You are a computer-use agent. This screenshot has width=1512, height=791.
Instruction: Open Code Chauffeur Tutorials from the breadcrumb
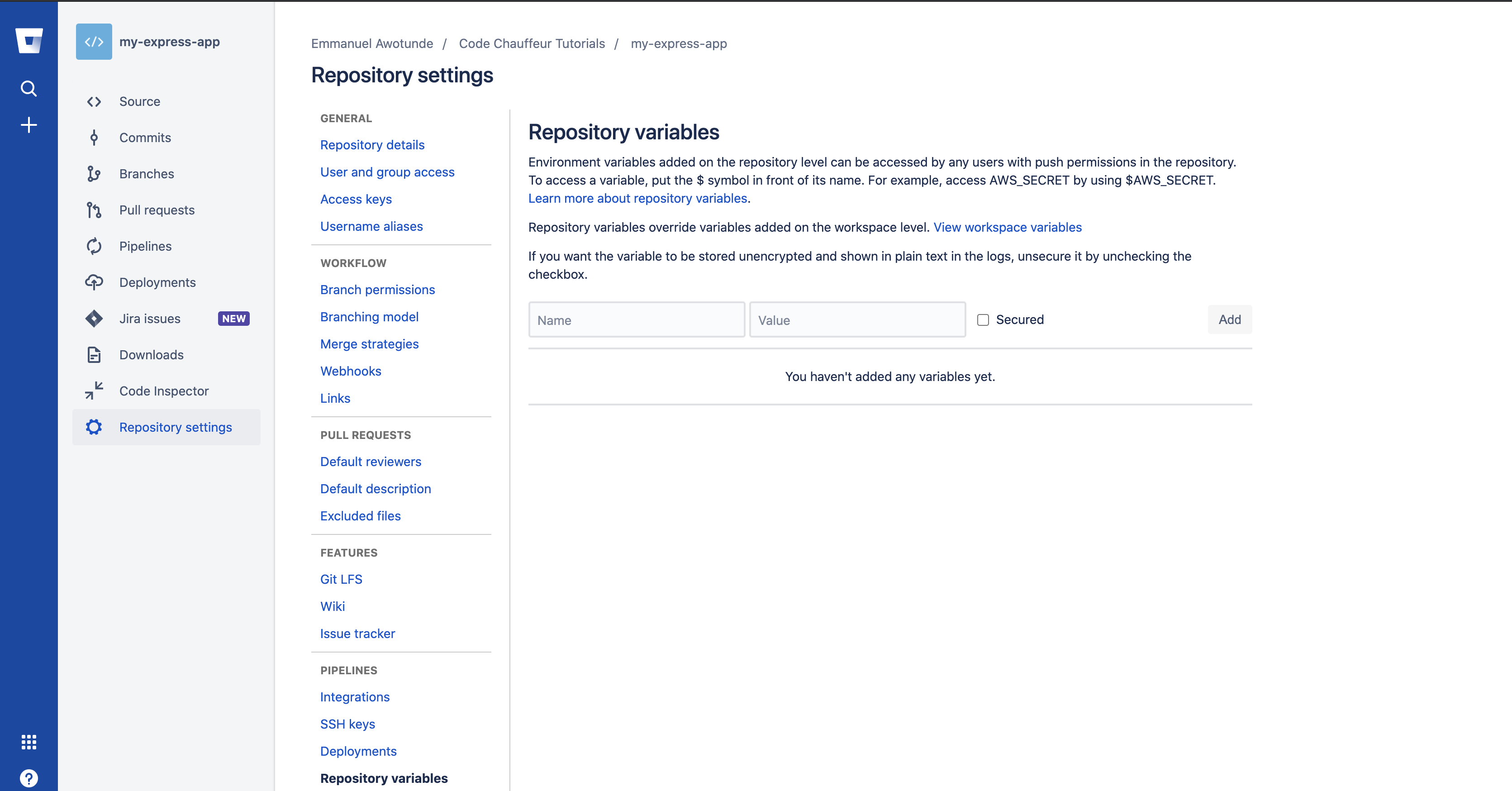531,43
